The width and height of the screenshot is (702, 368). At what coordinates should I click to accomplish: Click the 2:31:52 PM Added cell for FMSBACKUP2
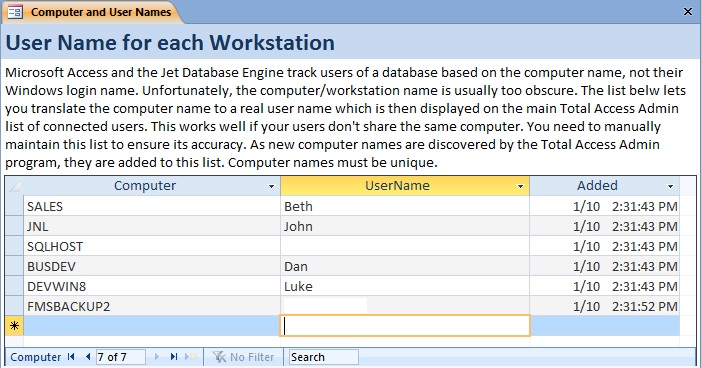point(604,306)
